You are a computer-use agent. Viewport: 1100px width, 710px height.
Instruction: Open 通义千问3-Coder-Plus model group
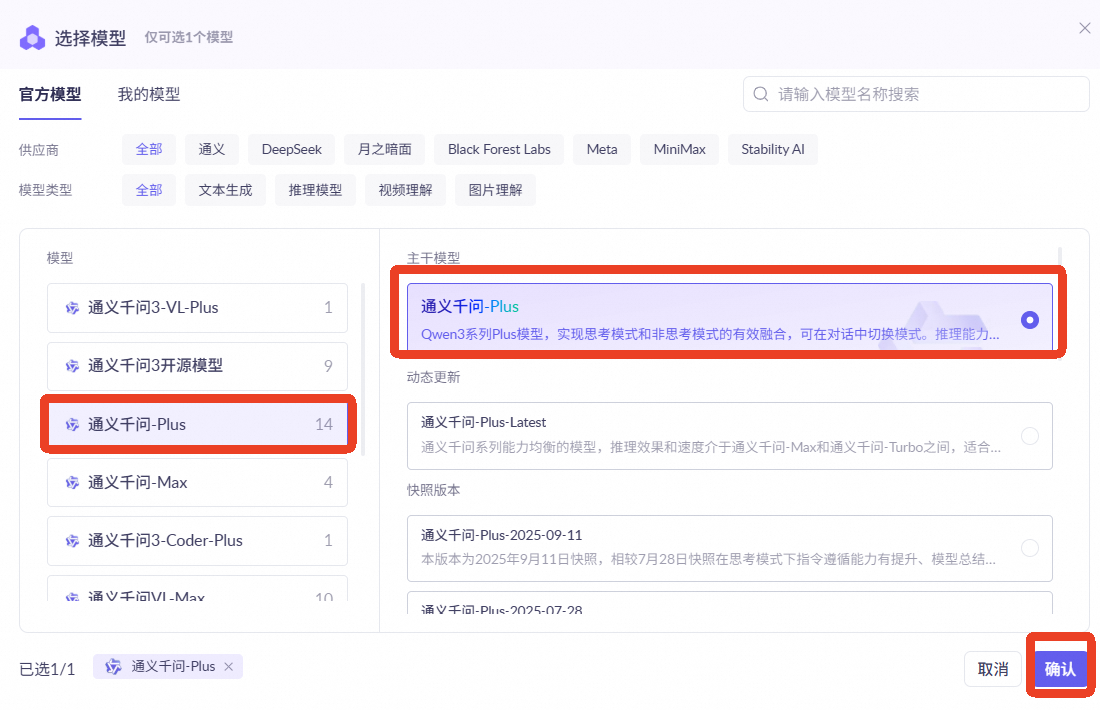[x=197, y=541]
